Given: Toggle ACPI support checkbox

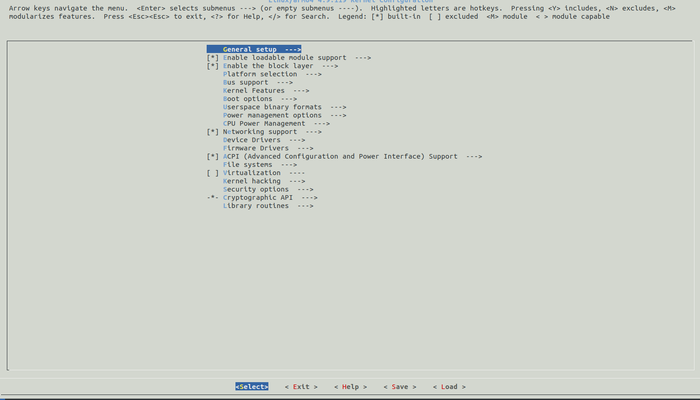Looking at the screenshot, I should pos(213,157).
